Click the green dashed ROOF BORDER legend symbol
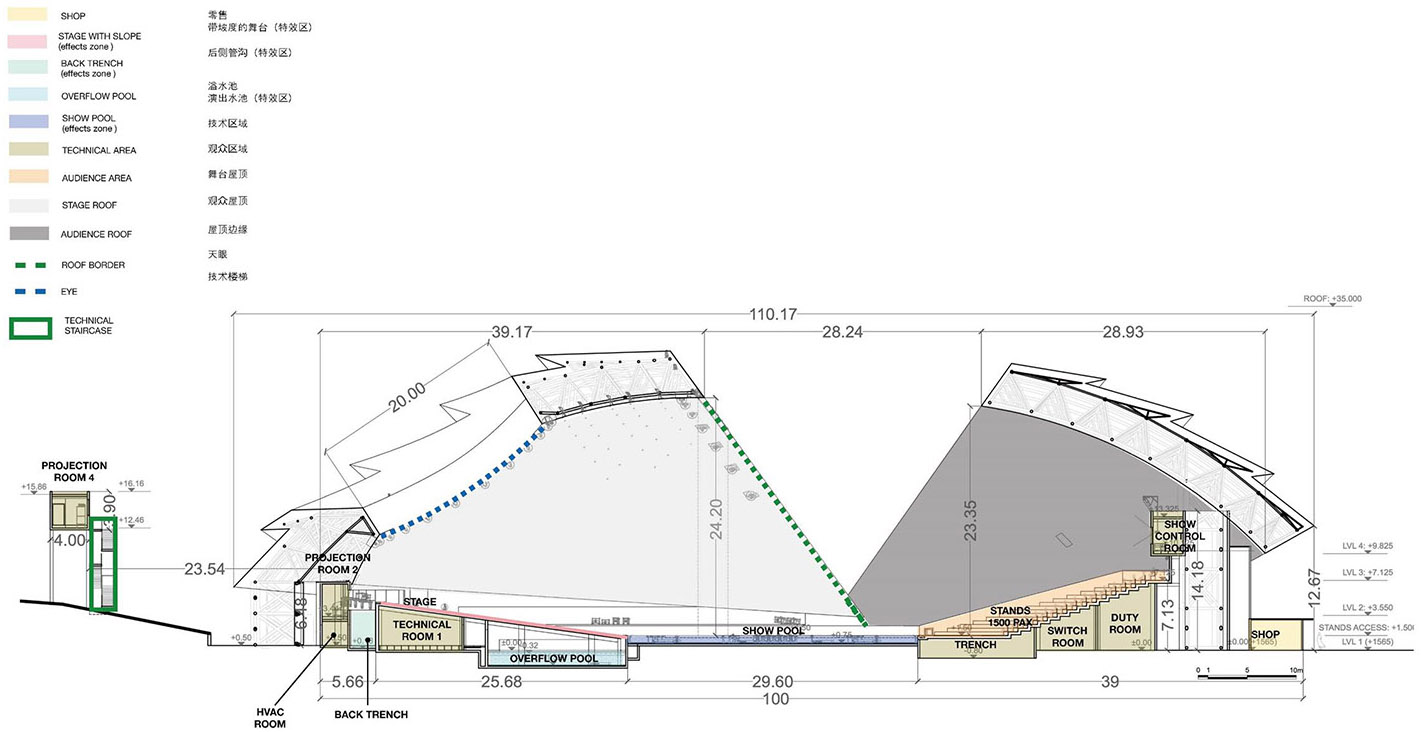The image size is (1421, 732). (29, 265)
